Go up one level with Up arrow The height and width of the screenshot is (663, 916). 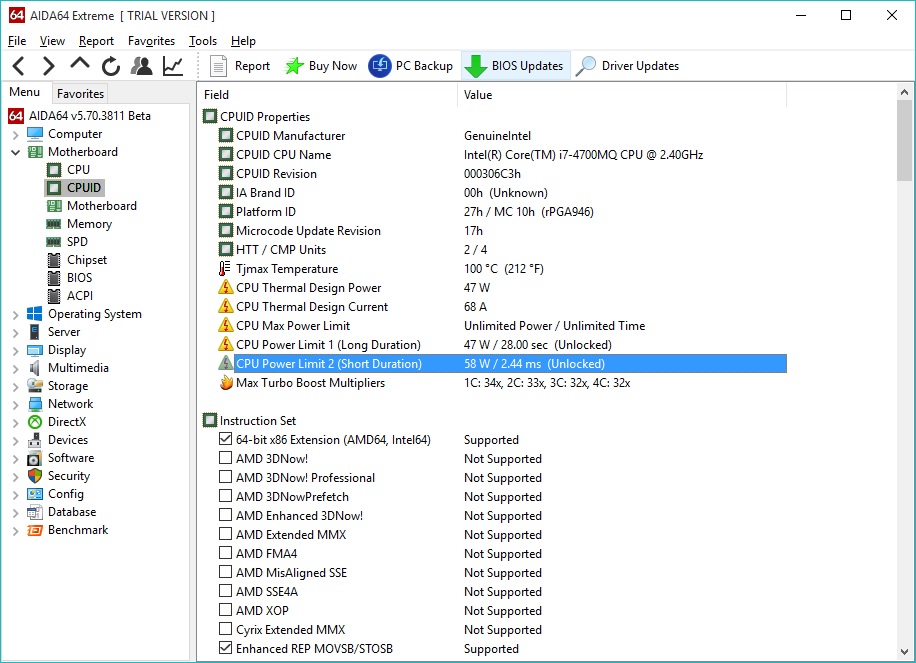tap(79, 64)
